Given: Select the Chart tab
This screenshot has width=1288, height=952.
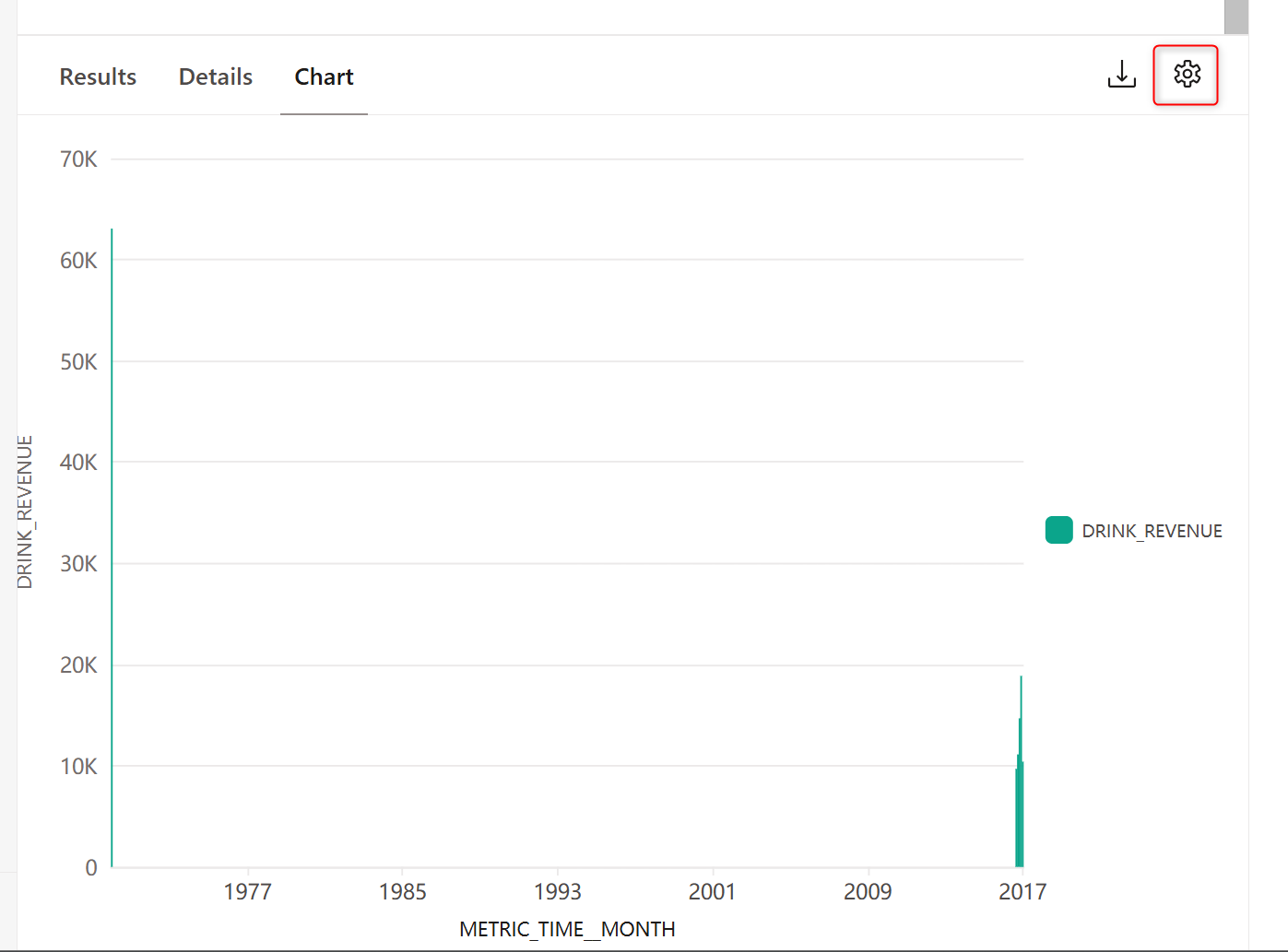Looking at the screenshot, I should pos(324,76).
